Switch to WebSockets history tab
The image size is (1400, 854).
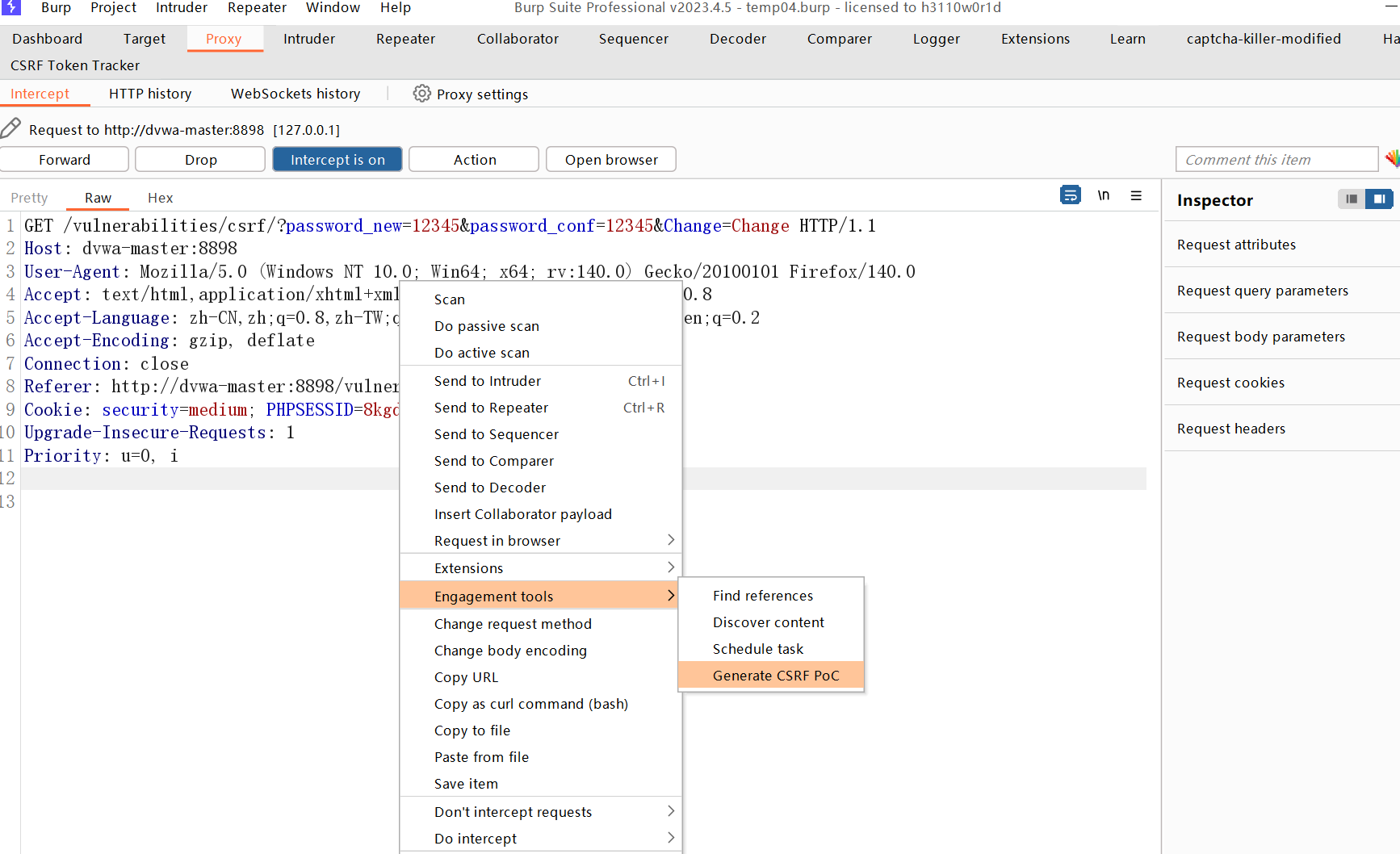click(296, 94)
